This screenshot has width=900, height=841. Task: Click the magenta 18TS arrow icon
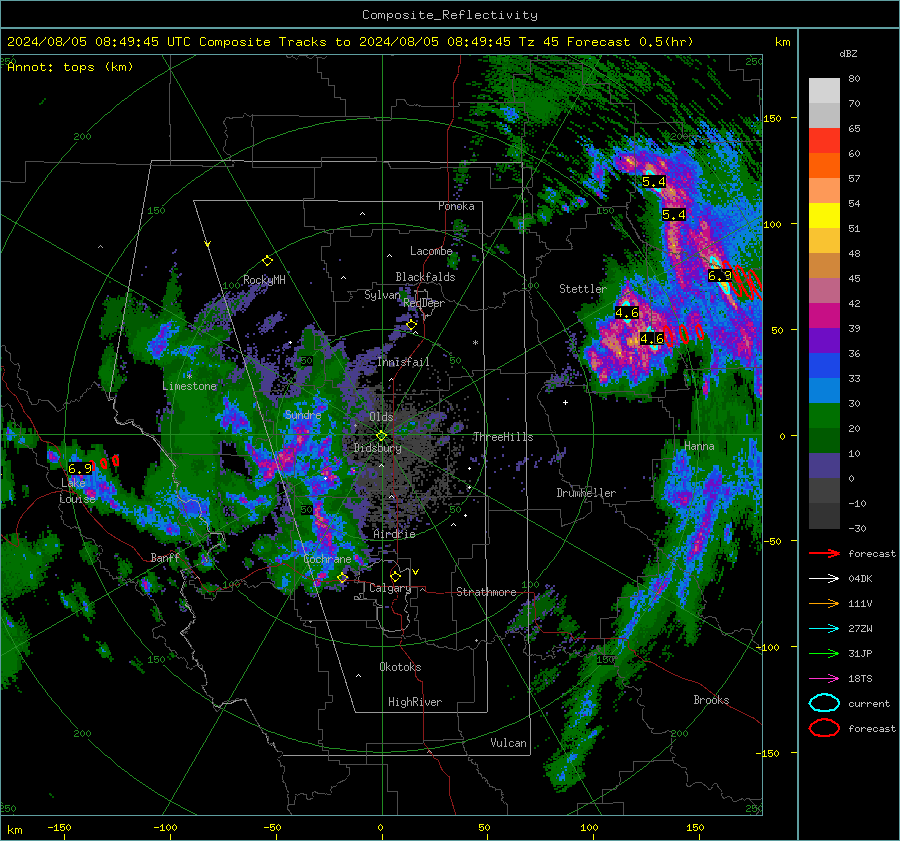[824, 679]
